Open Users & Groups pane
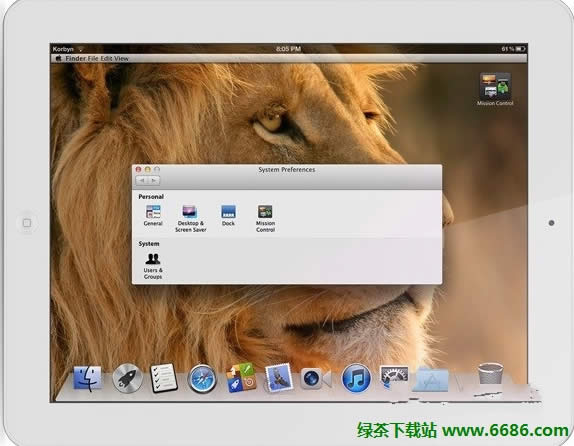 click(153, 266)
